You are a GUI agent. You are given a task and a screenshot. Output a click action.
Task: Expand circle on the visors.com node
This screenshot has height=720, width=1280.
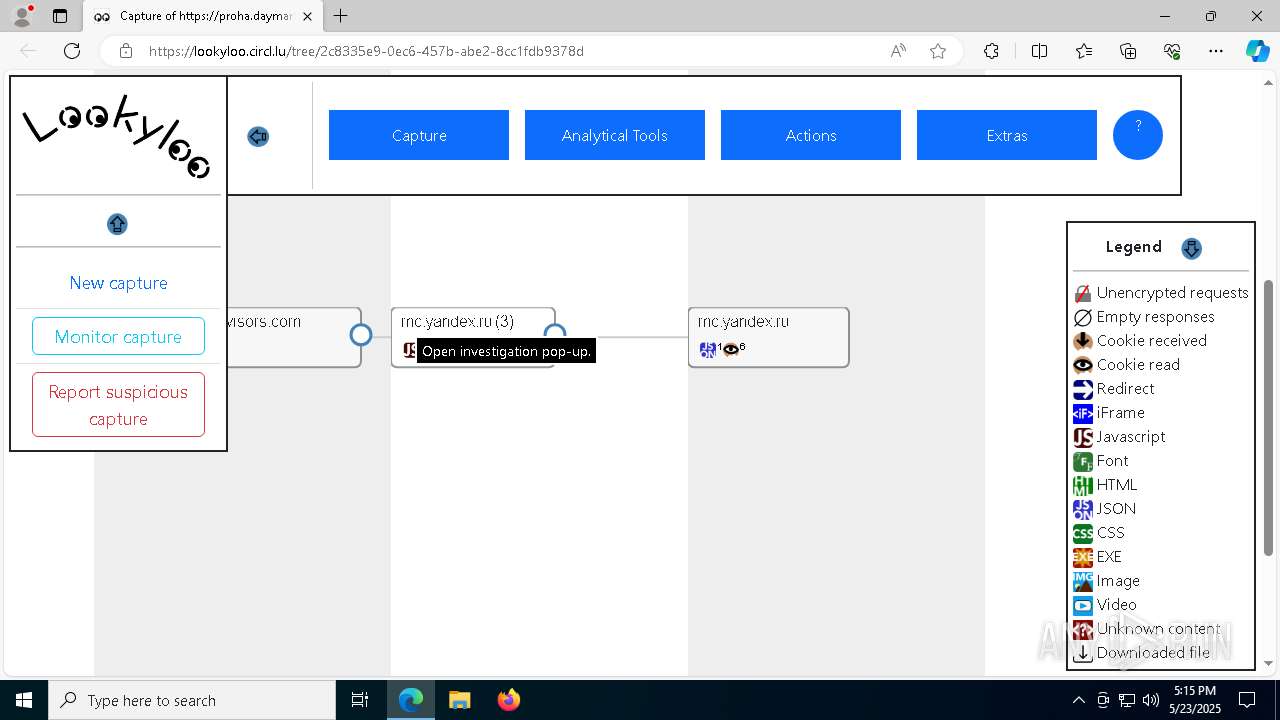pyautogui.click(x=361, y=335)
